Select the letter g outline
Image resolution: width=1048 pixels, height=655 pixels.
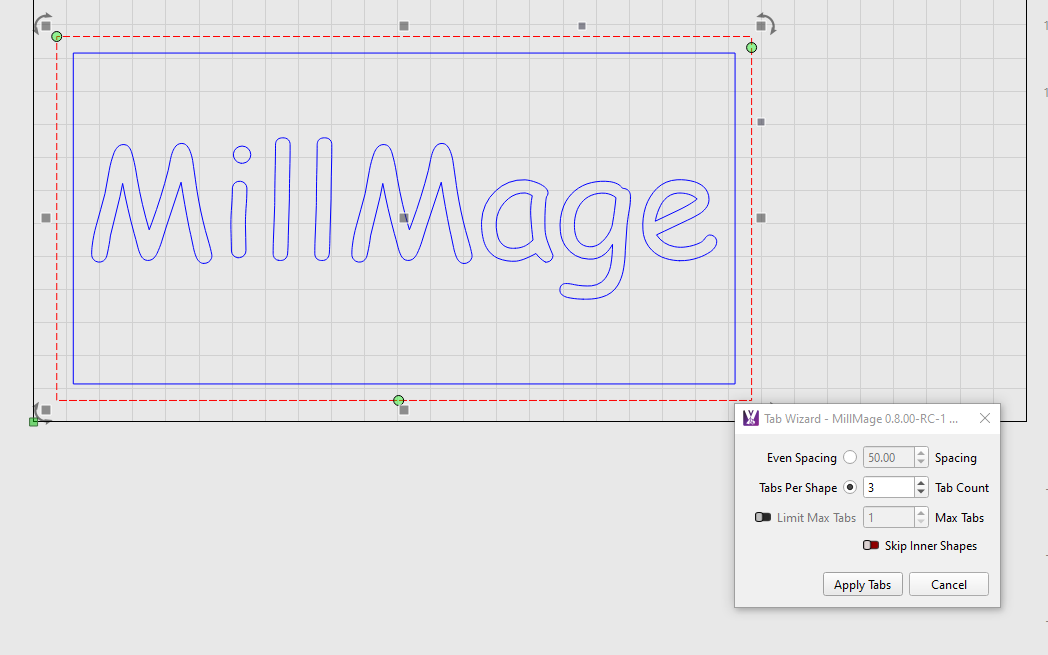(x=595, y=239)
